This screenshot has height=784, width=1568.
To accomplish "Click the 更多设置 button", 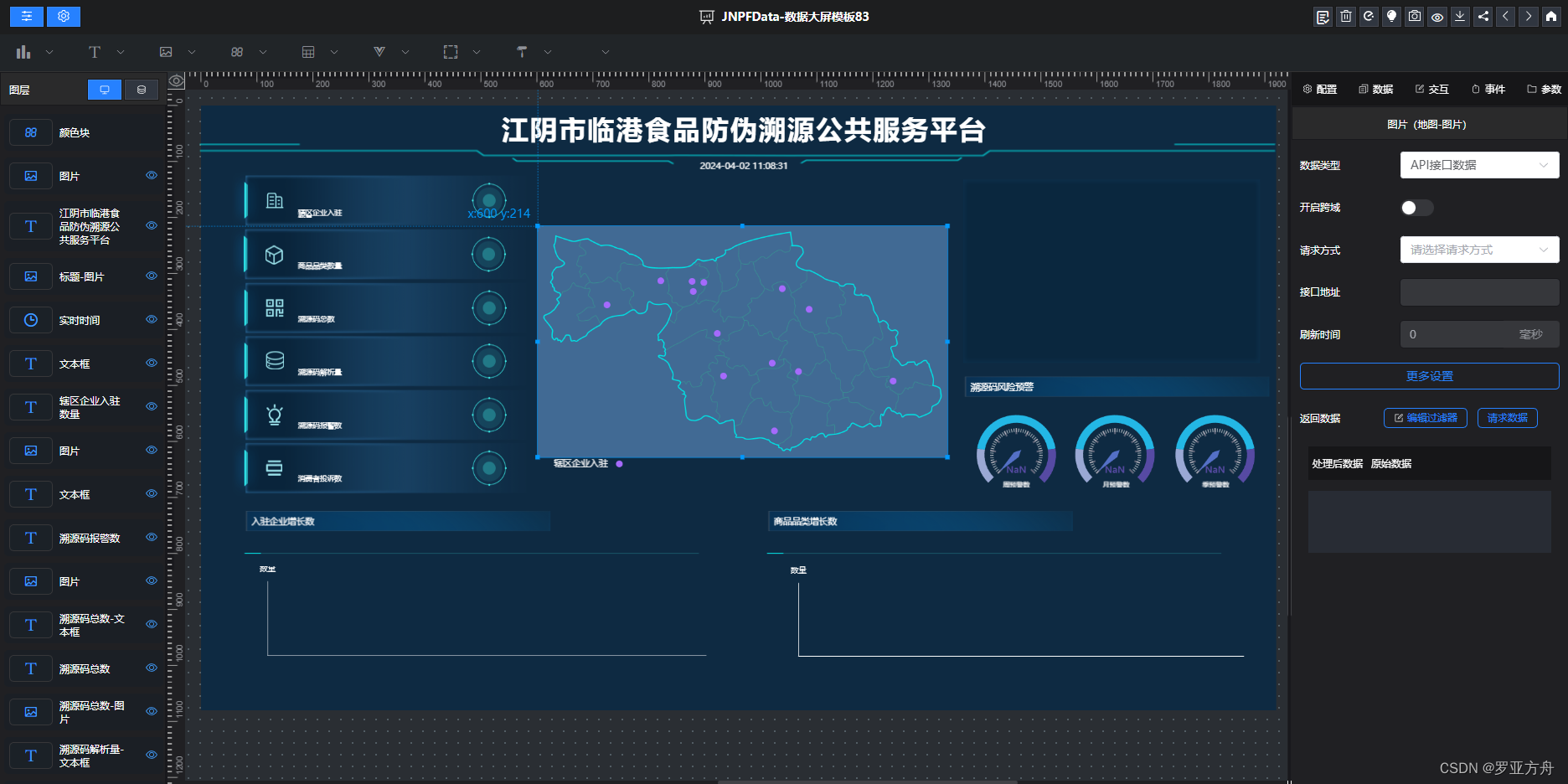I will point(1428,376).
